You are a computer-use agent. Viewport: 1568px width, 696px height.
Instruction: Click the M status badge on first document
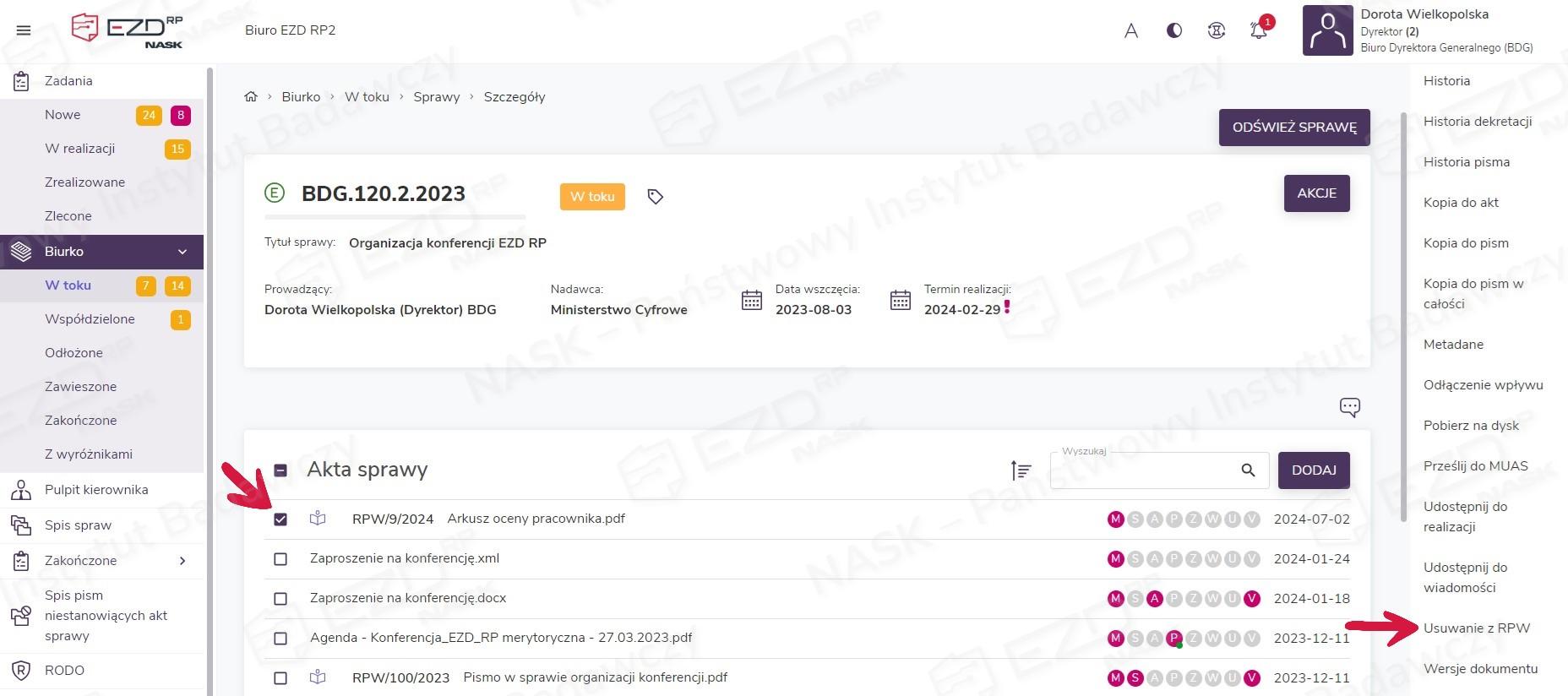pos(1115,519)
